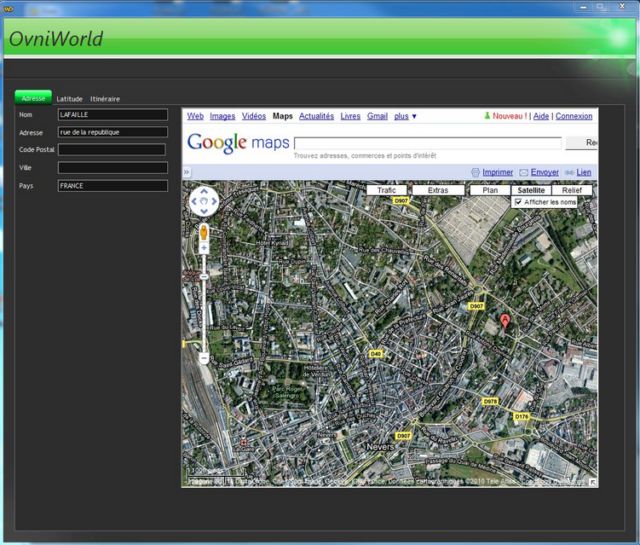The height and width of the screenshot is (545, 640).
Task: Click the printer icon next to Imprimer
Action: pyautogui.click(x=475, y=172)
